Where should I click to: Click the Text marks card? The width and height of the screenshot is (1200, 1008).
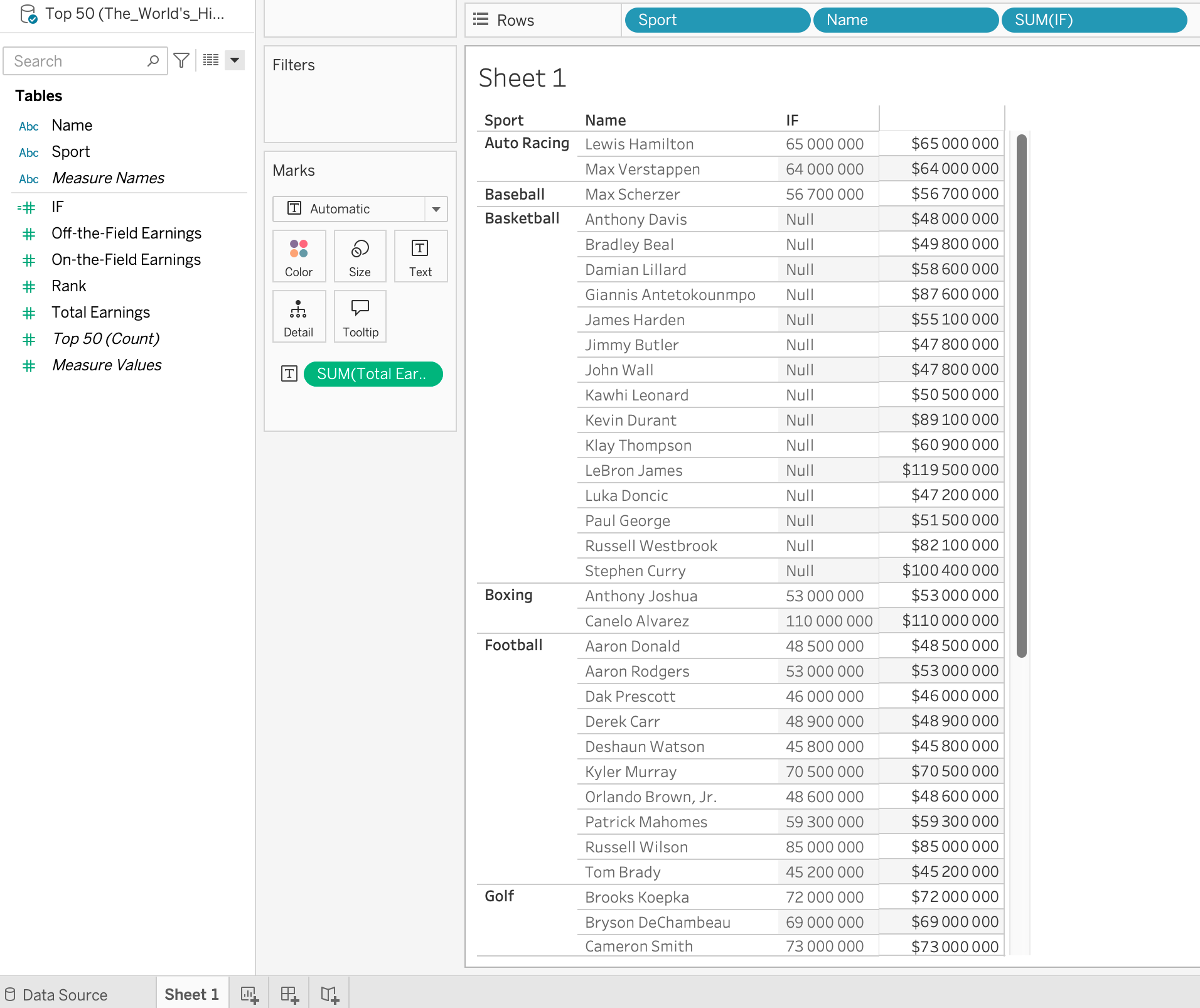pyautogui.click(x=420, y=256)
